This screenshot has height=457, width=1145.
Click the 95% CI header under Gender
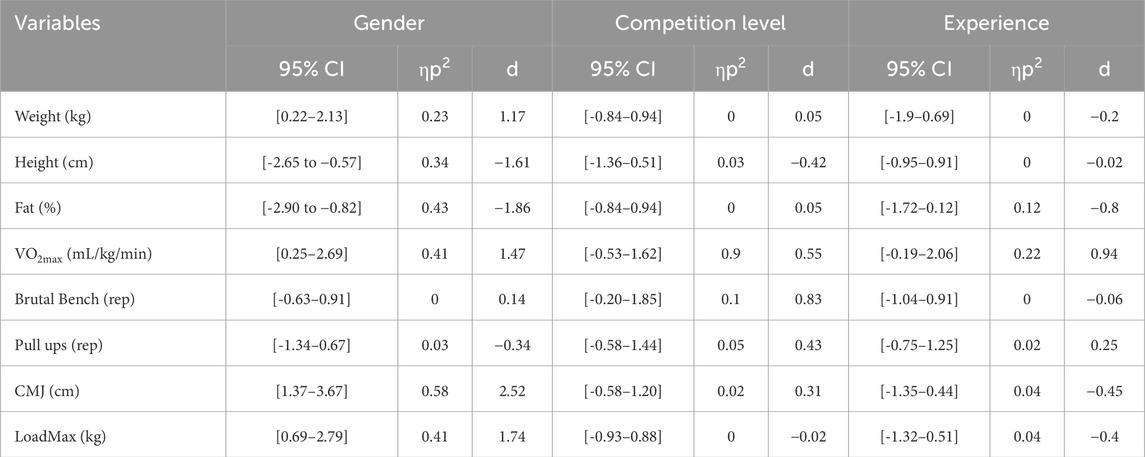(313, 69)
